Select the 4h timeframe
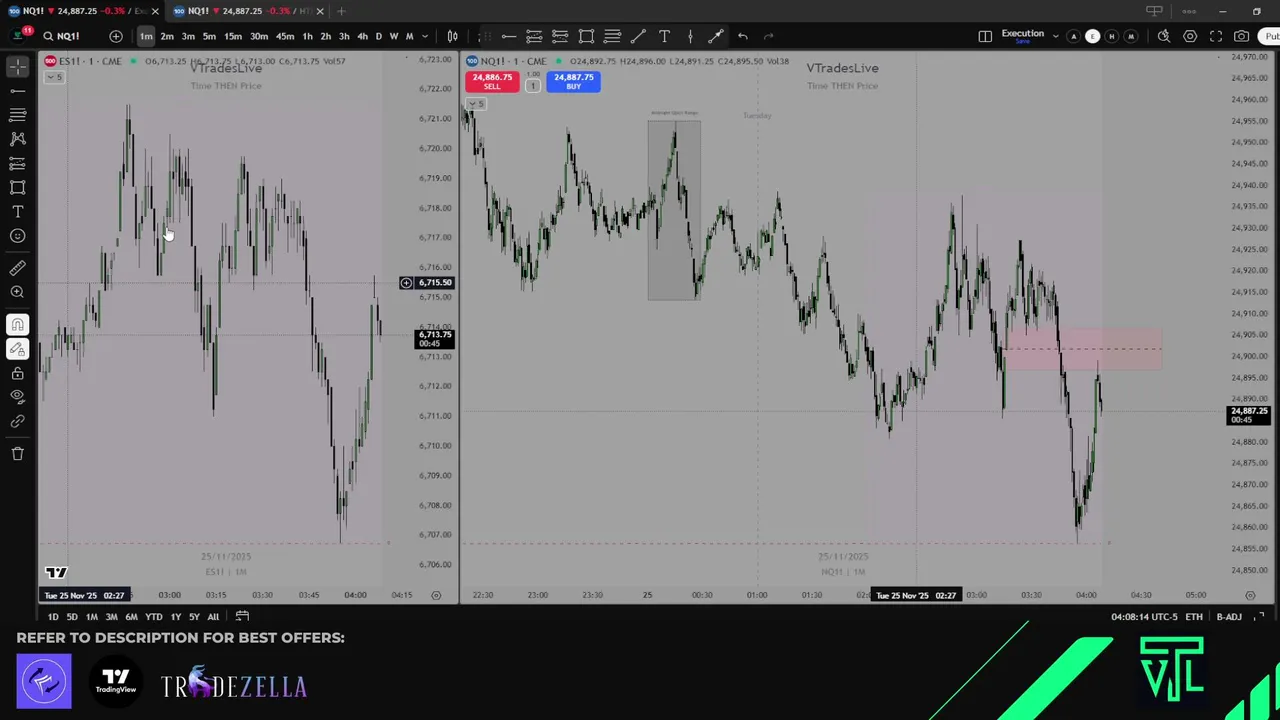 tap(362, 36)
